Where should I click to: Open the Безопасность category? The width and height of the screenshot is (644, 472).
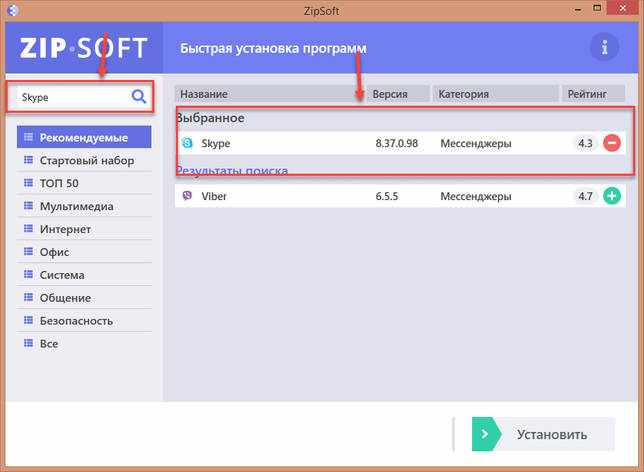coord(84,320)
